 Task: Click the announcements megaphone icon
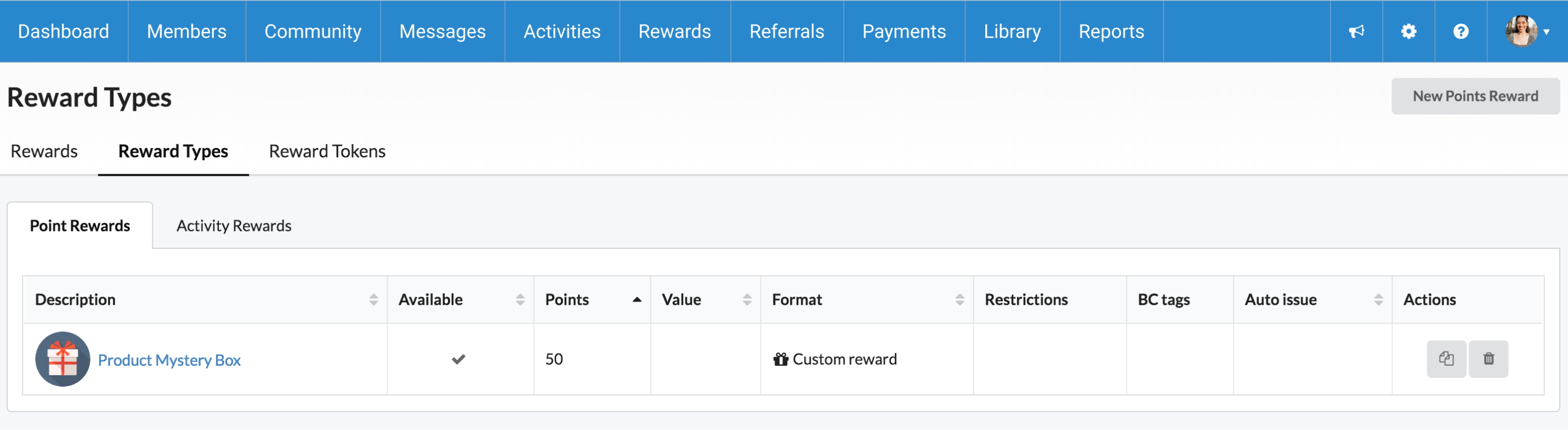pos(1356,31)
